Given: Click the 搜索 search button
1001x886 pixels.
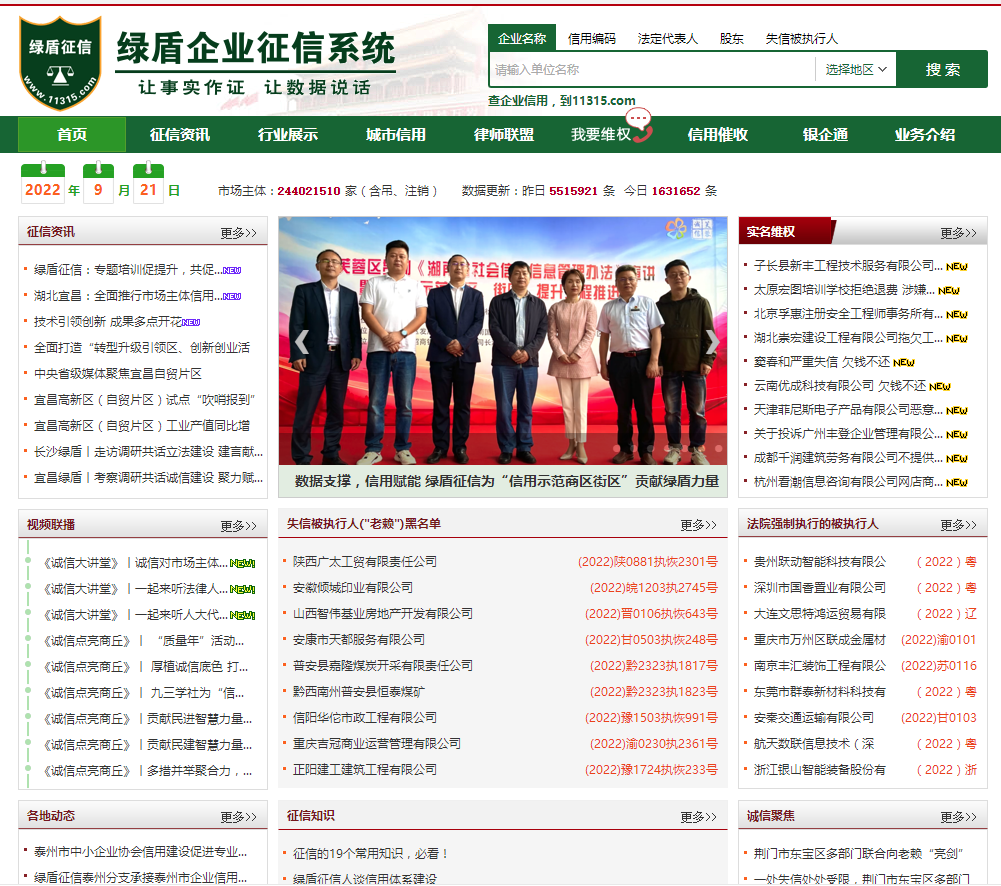Looking at the screenshot, I should (942, 70).
